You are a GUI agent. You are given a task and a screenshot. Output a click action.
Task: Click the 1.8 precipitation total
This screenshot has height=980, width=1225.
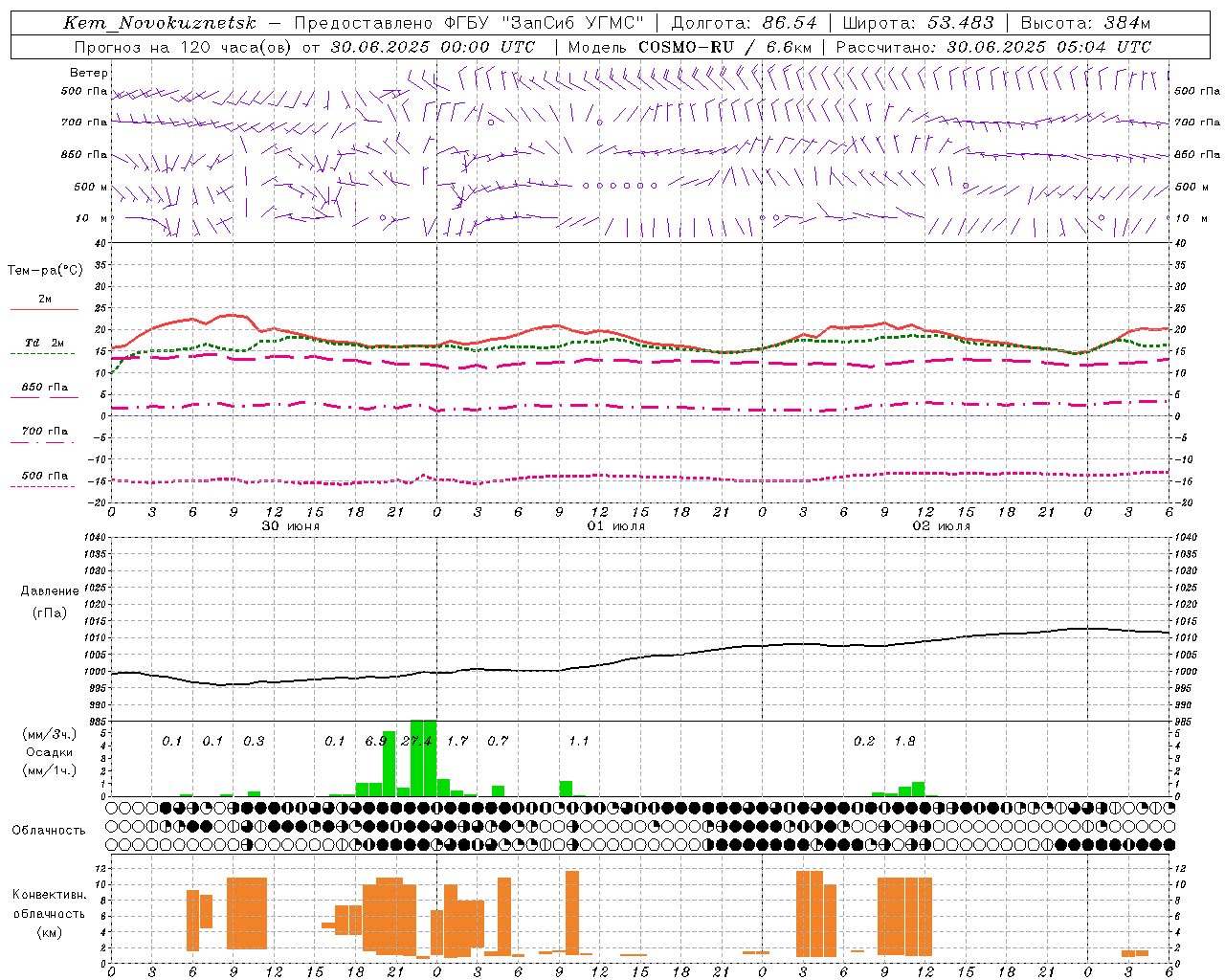[904, 741]
